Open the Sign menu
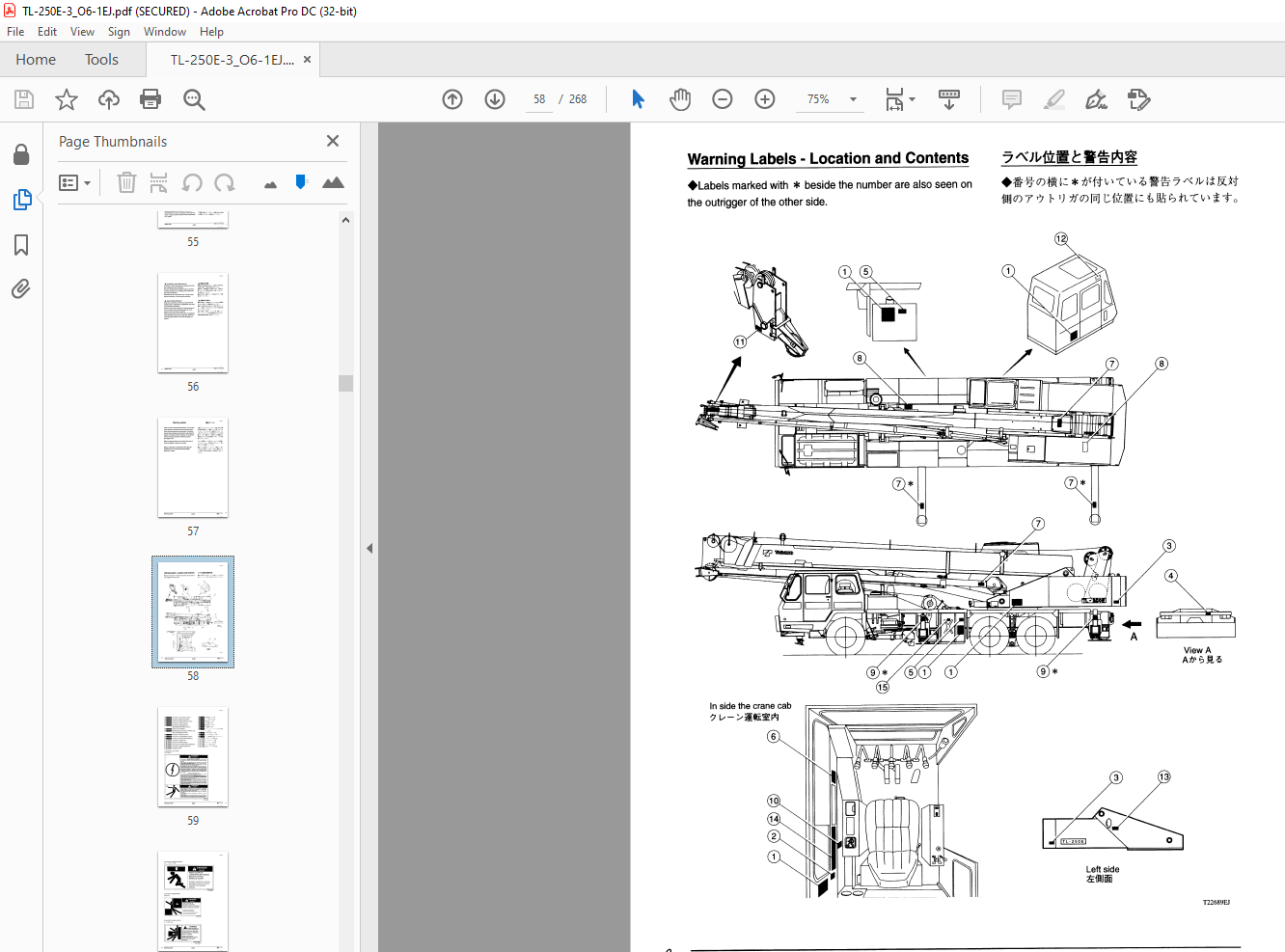 pyautogui.click(x=119, y=32)
